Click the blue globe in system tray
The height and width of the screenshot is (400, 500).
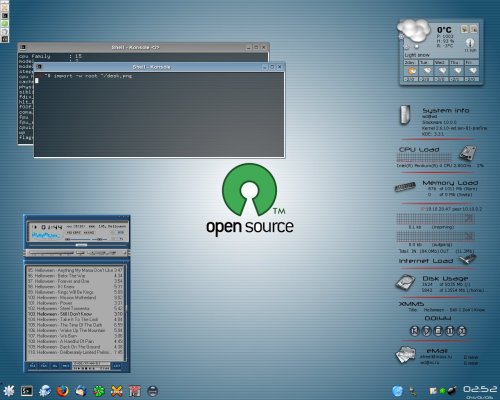397,391
